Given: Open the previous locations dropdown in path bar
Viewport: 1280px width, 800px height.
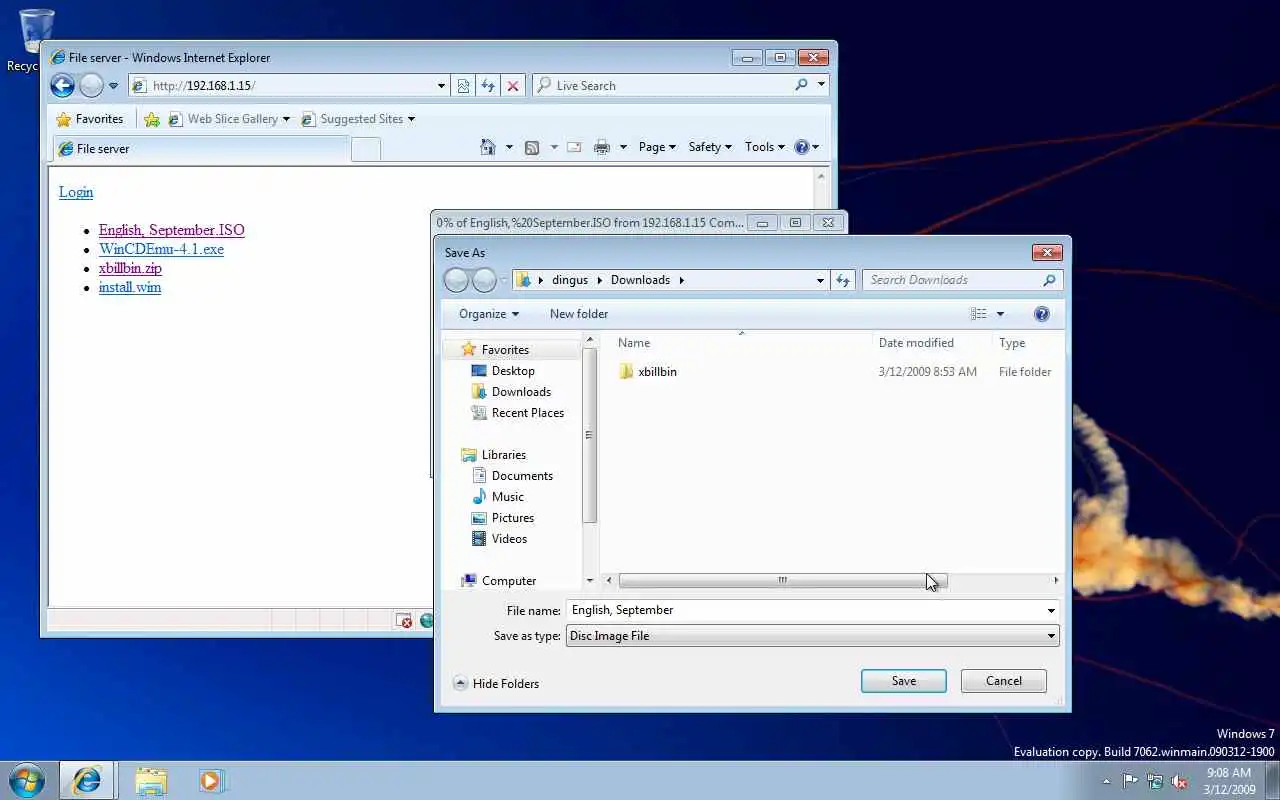Looking at the screenshot, I should tap(820, 280).
